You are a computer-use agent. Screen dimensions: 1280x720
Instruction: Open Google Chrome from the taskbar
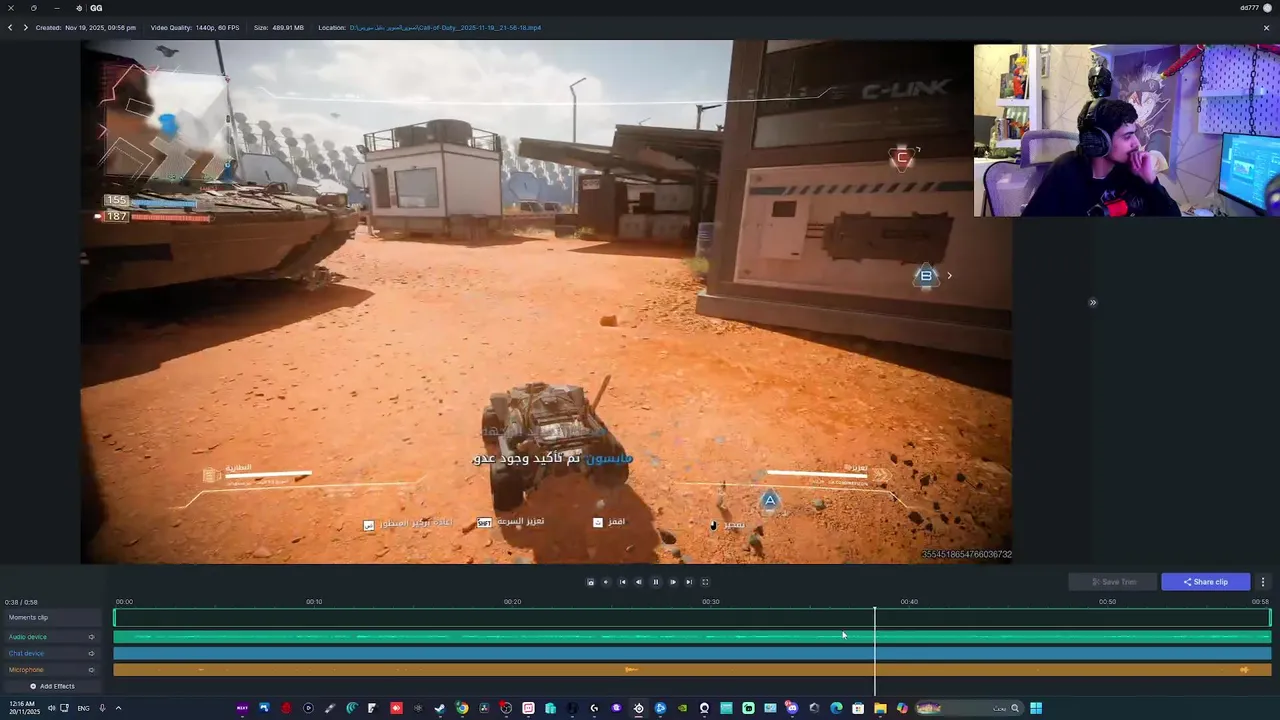(x=462, y=708)
